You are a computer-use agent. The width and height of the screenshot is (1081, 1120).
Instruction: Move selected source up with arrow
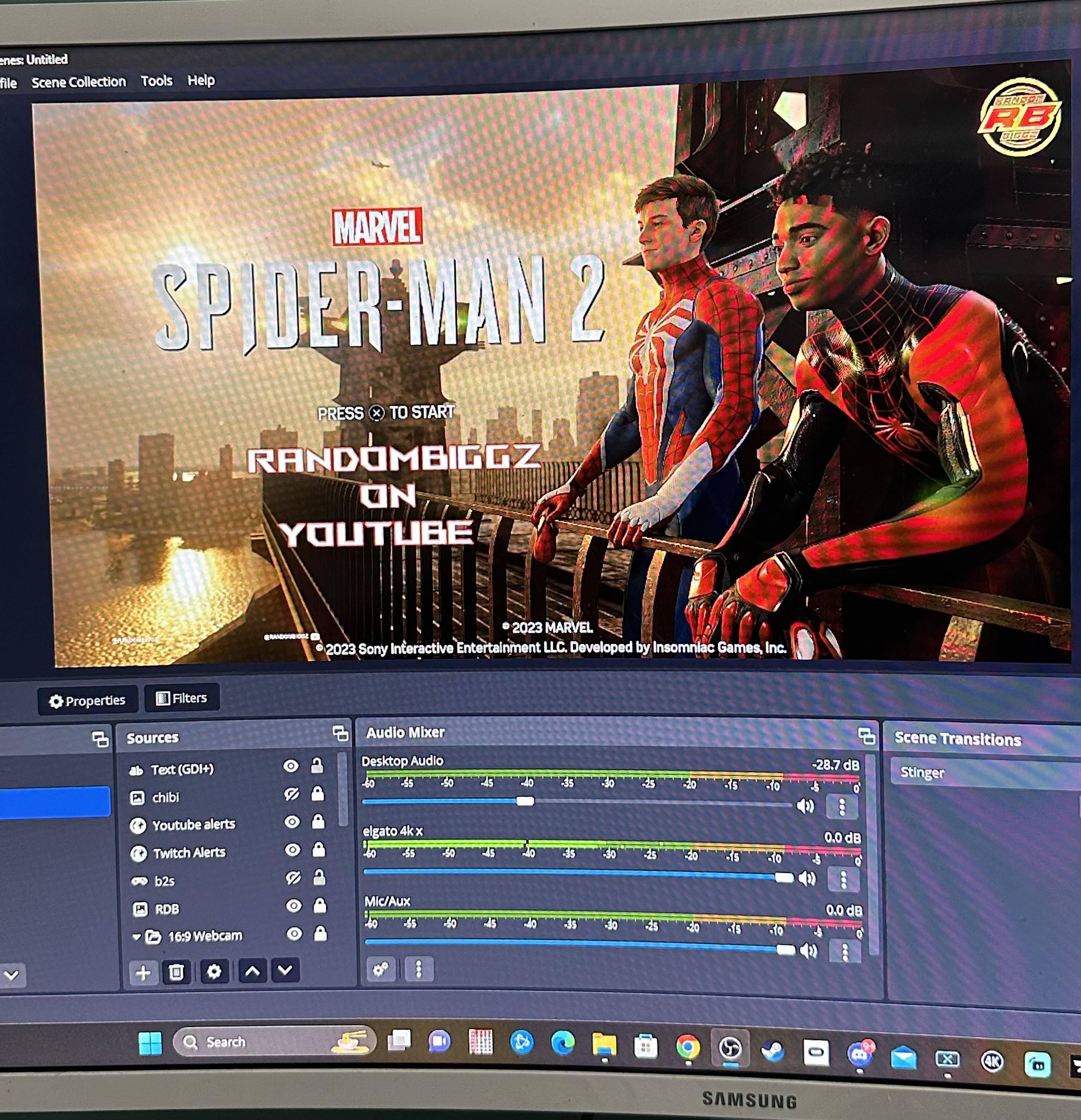[252, 970]
